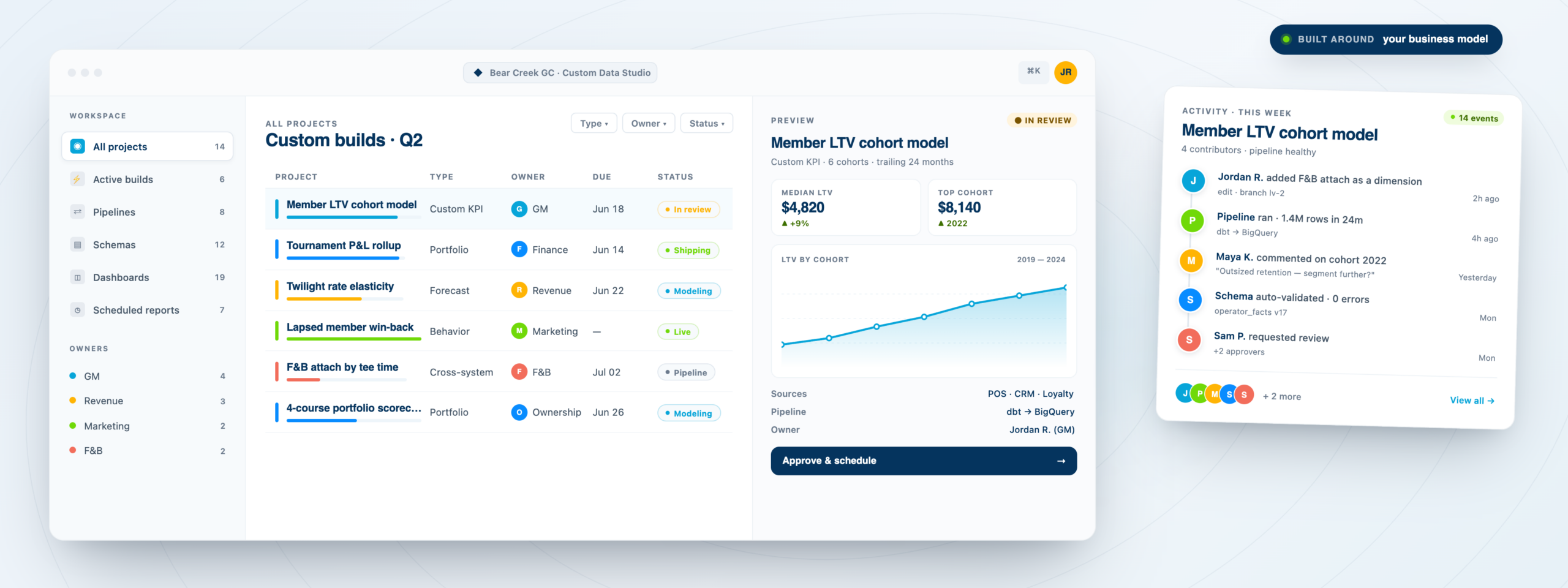Filter by GM owner in sidebar

click(x=148, y=376)
